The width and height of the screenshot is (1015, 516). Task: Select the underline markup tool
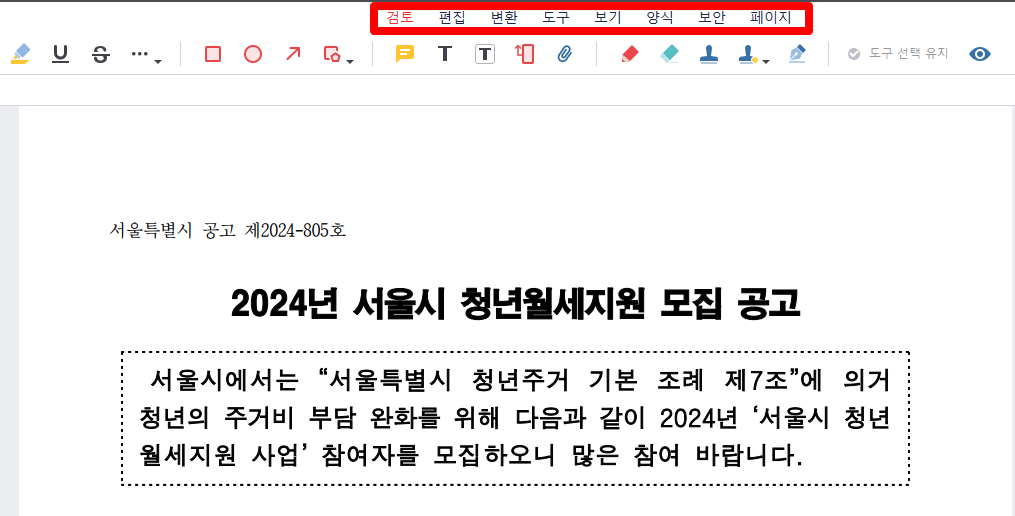pyautogui.click(x=60, y=54)
